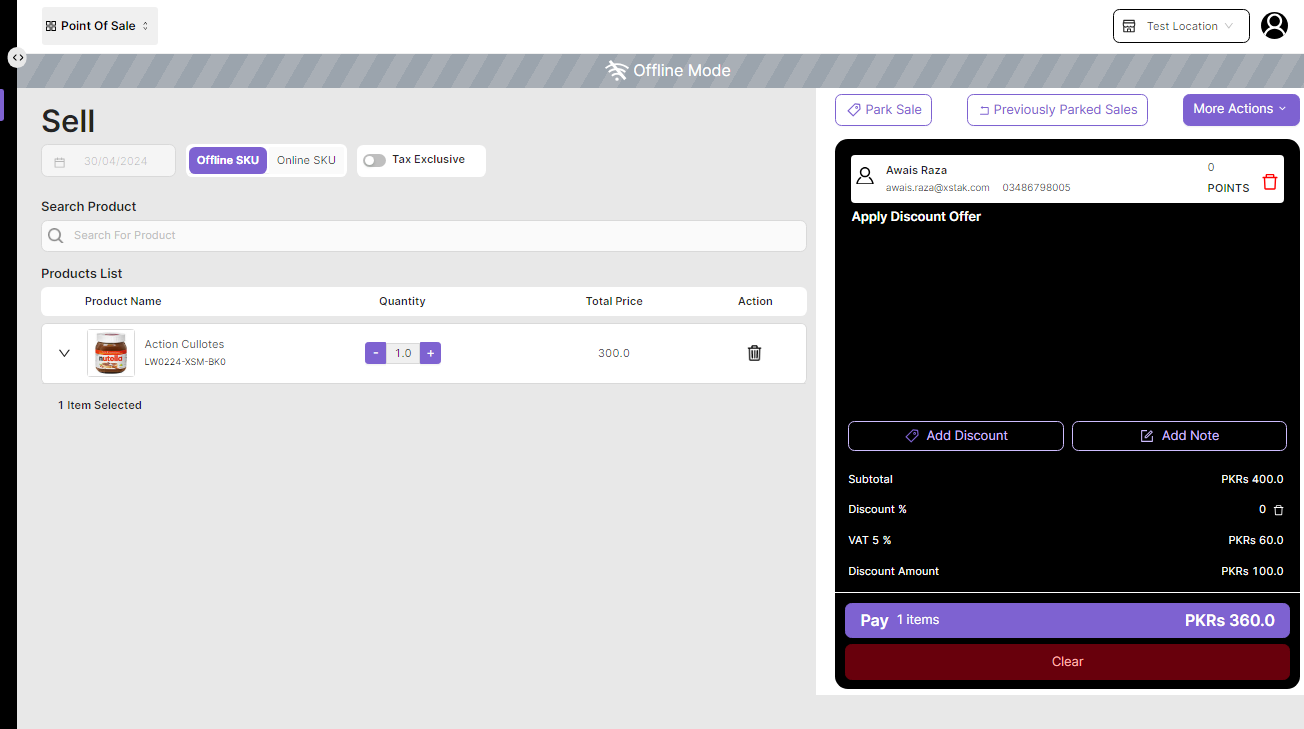
Task: Open the Test Location selector
Action: [x=1180, y=26]
